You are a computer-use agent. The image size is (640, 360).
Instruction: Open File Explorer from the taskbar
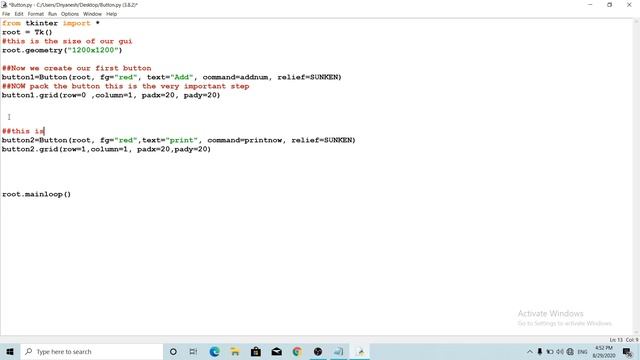(235, 351)
